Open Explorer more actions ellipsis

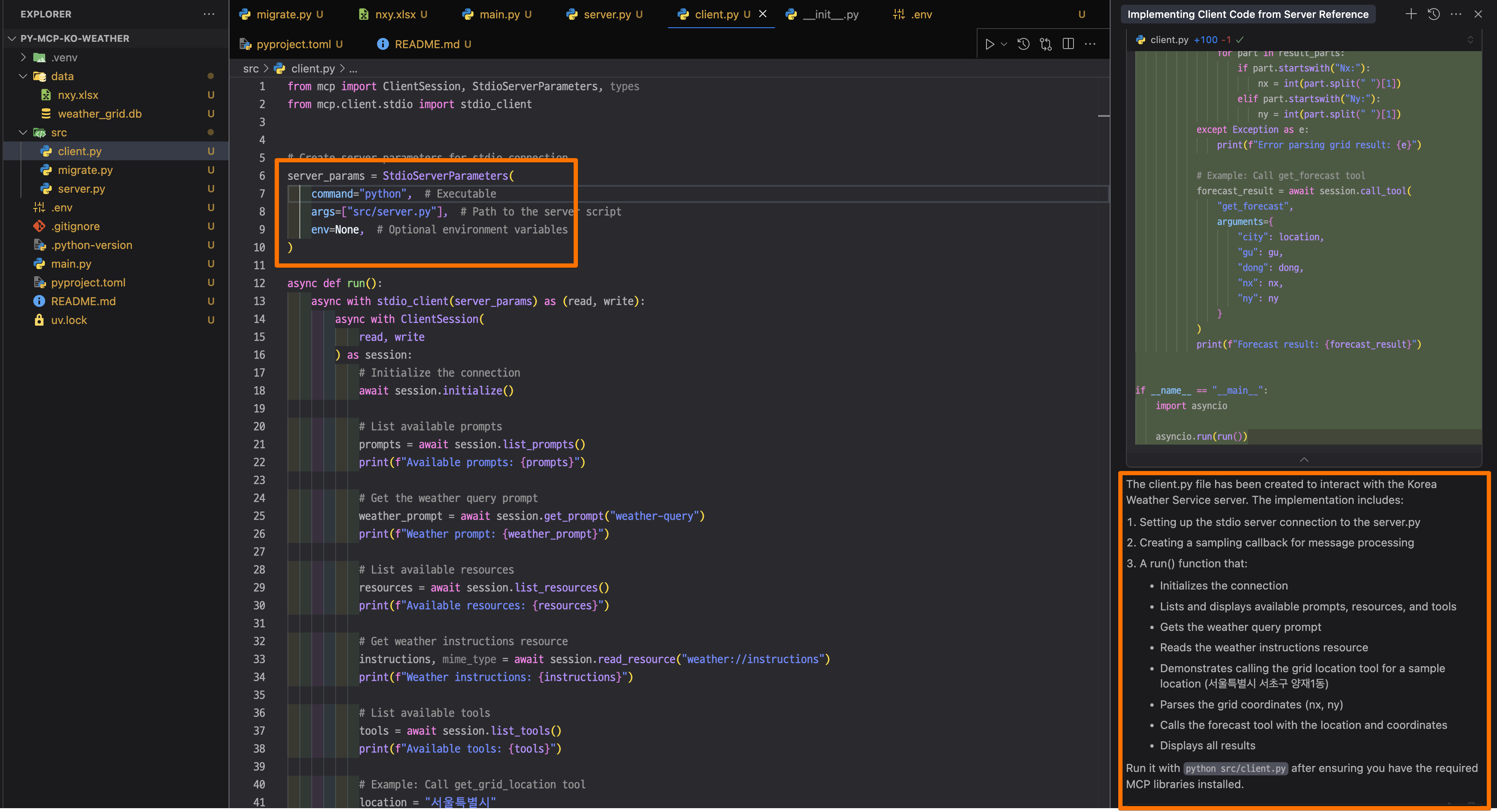tap(209, 14)
